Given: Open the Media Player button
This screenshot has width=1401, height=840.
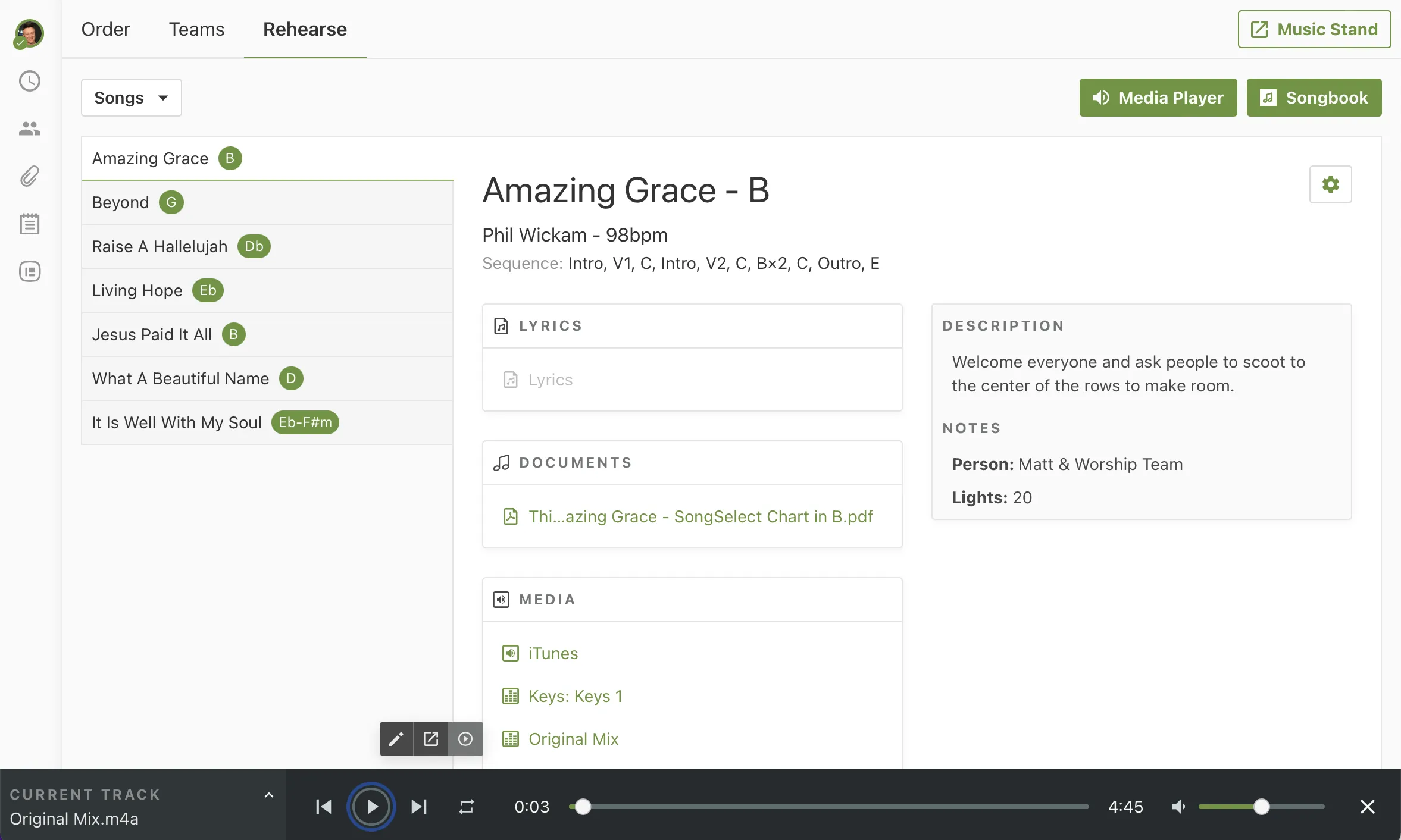Looking at the screenshot, I should 1158,98.
